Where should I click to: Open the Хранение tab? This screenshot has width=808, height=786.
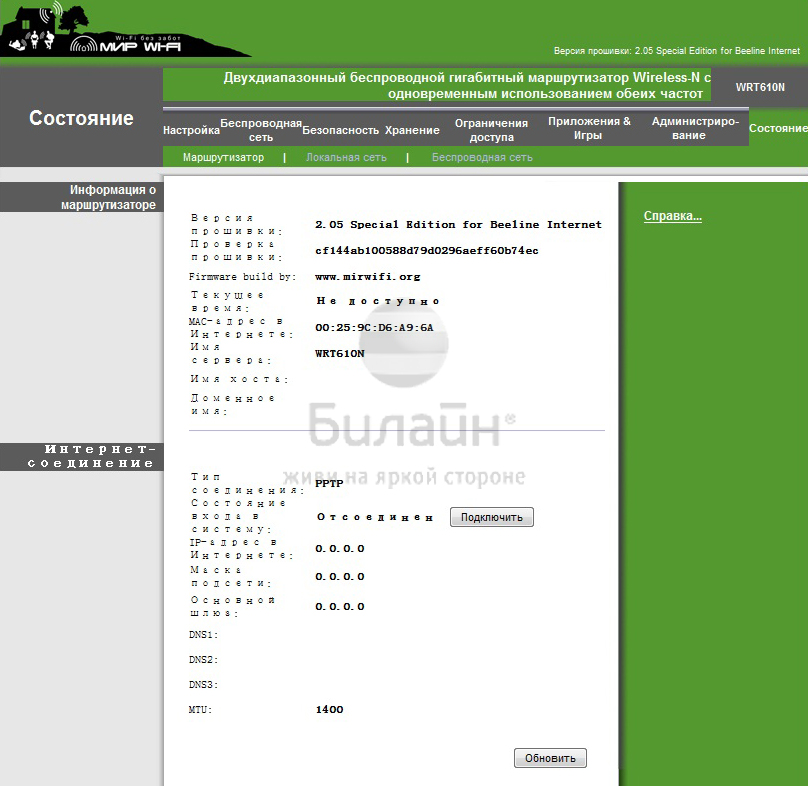[412, 130]
